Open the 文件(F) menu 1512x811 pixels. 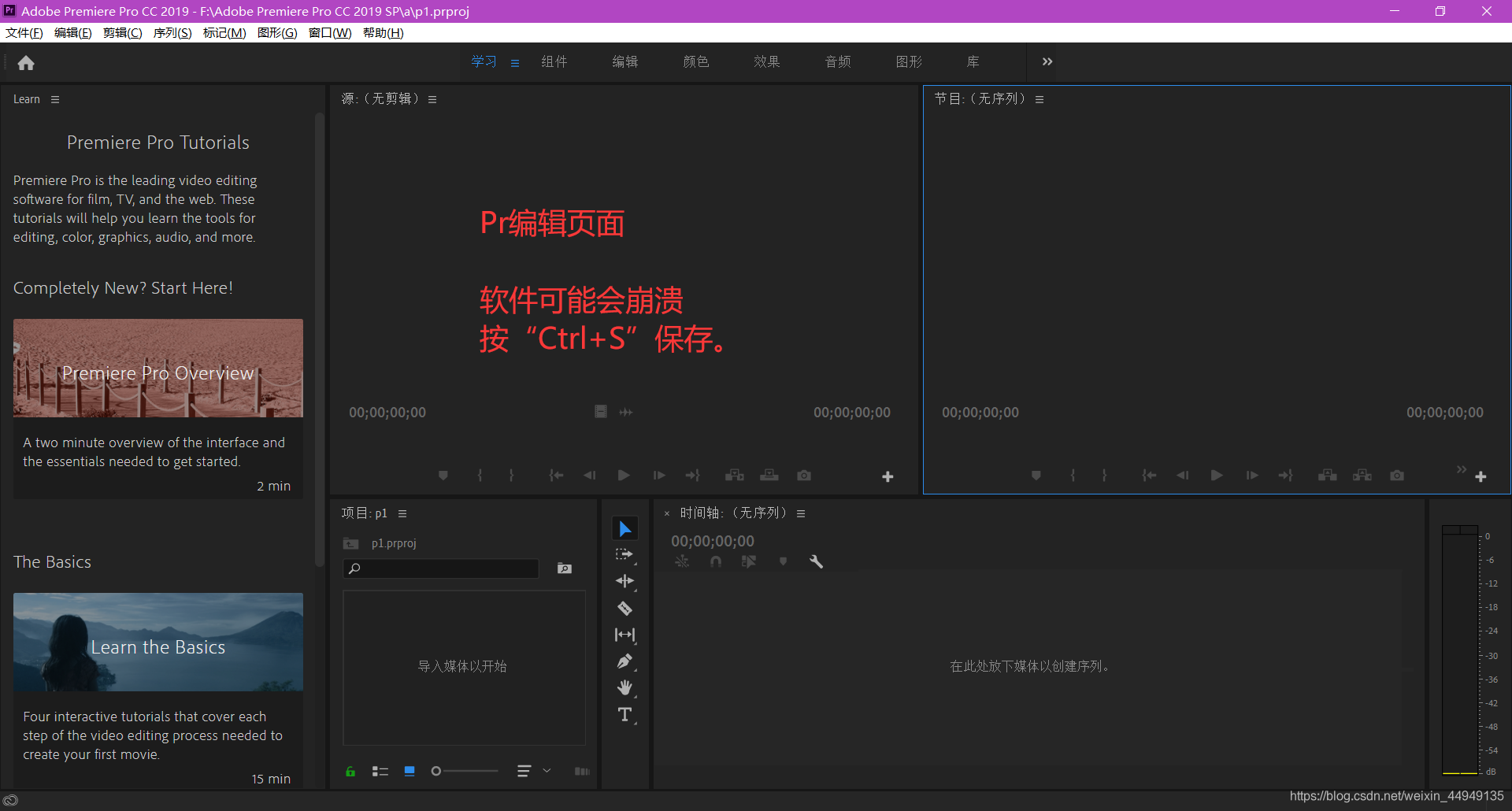pyautogui.click(x=24, y=33)
